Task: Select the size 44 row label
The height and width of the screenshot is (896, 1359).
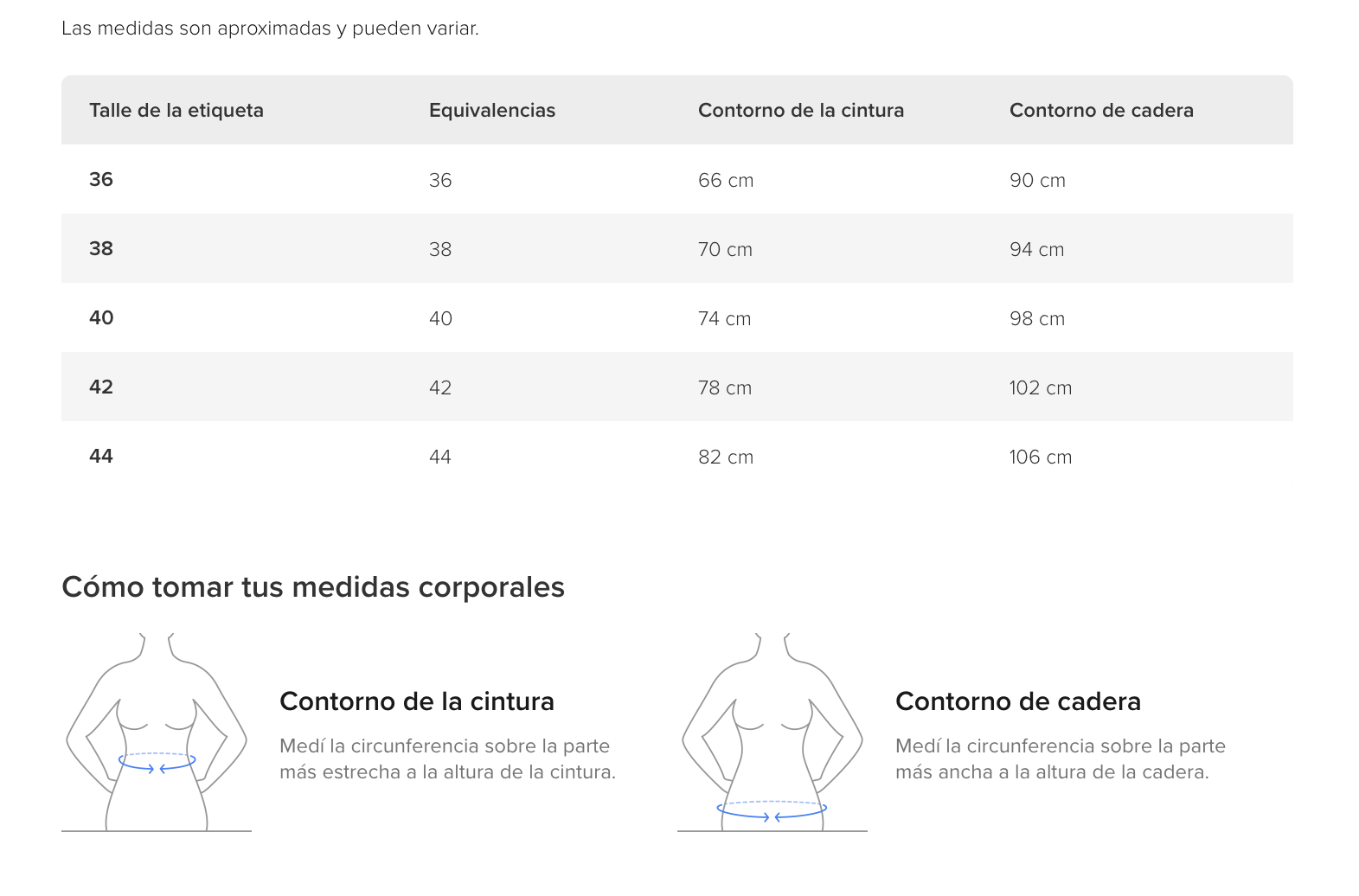Action: coord(101,456)
